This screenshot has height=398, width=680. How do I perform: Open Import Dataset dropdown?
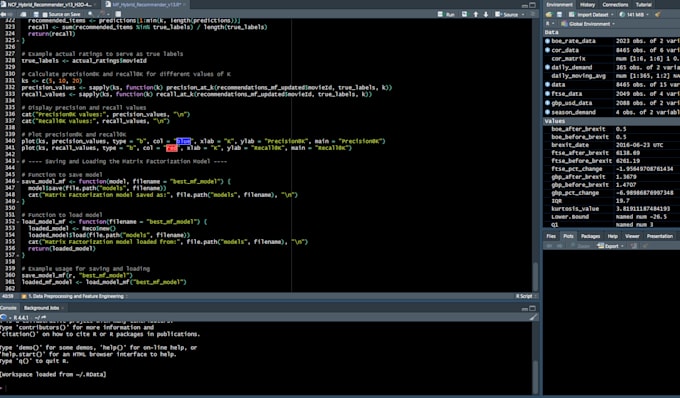pyautogui.click(x=590, y=14)
